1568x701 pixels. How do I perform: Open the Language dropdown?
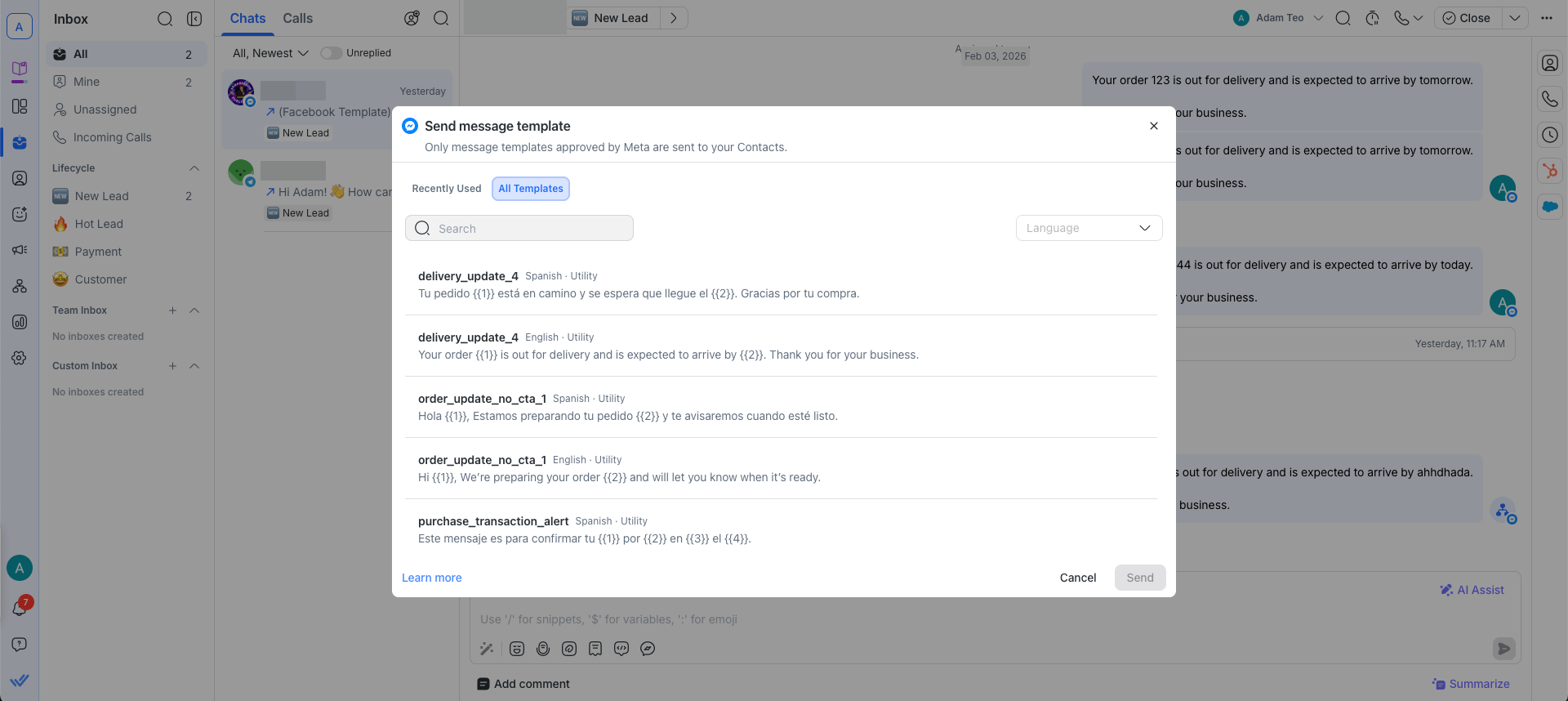pos(1088,228)
